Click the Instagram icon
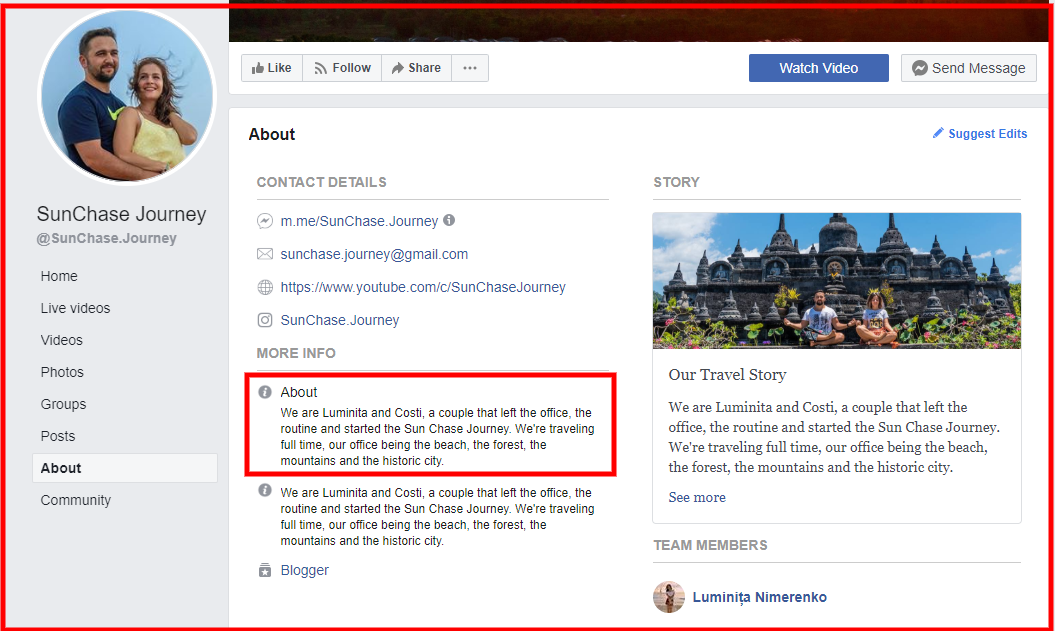The height and width of the screenshot is (631, 1055). coord(265,320)
